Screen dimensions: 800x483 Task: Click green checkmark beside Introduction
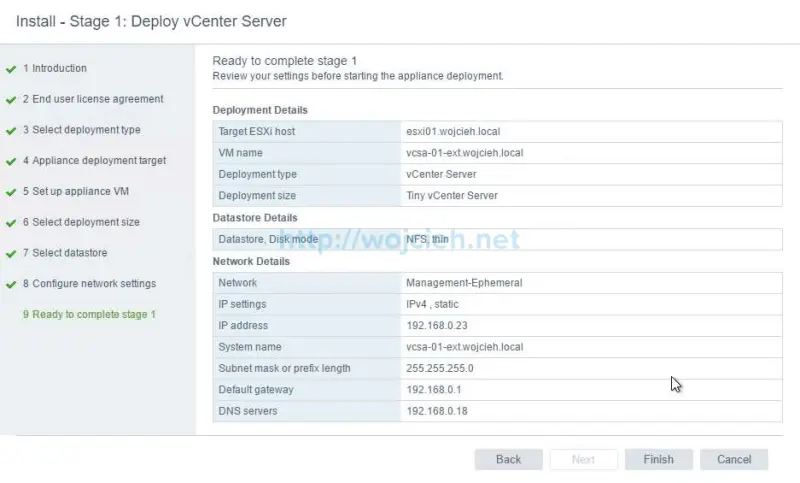[x=11, y=69]
